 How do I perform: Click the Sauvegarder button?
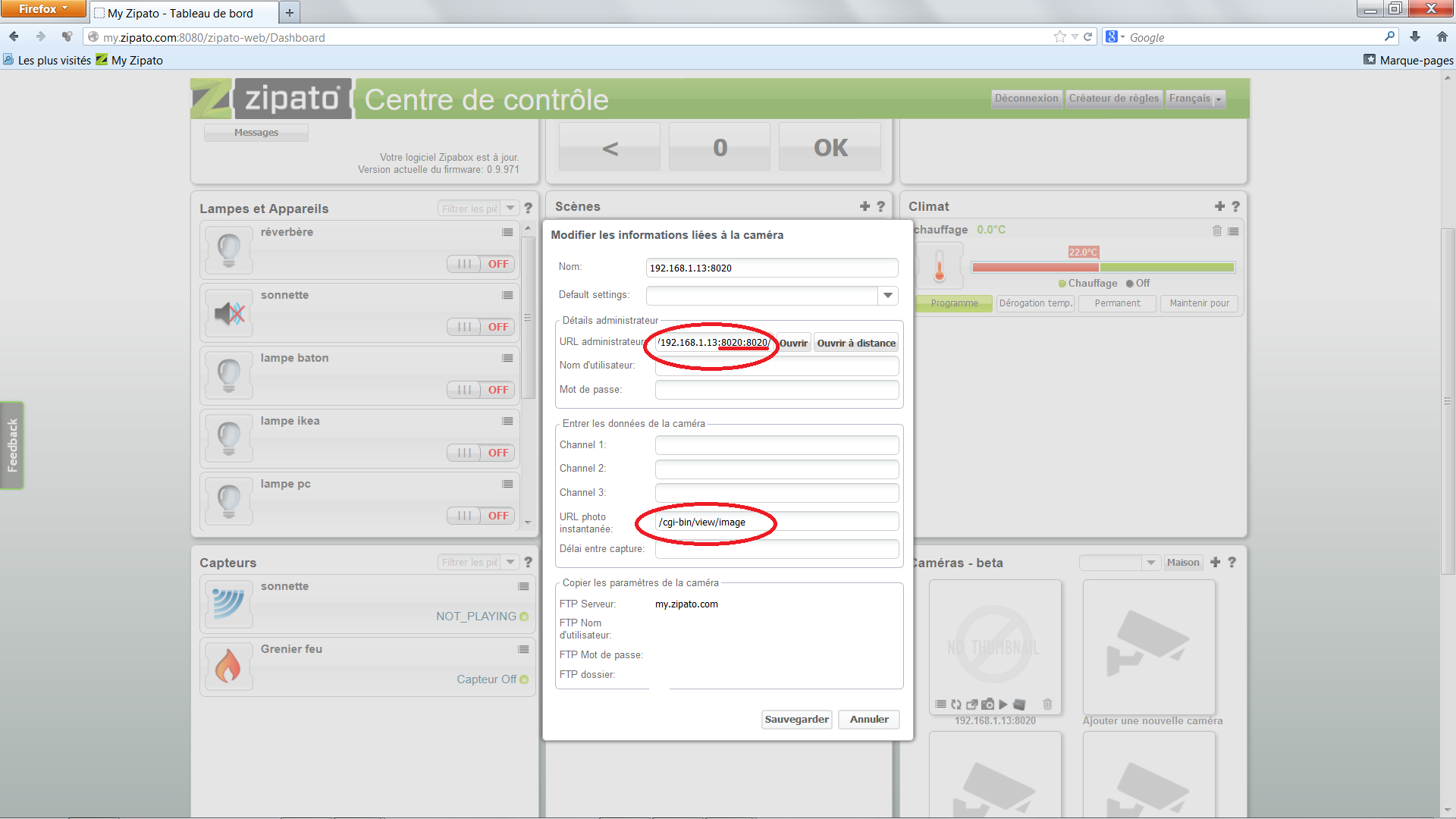pyautogui.click(x=796, y=719)
